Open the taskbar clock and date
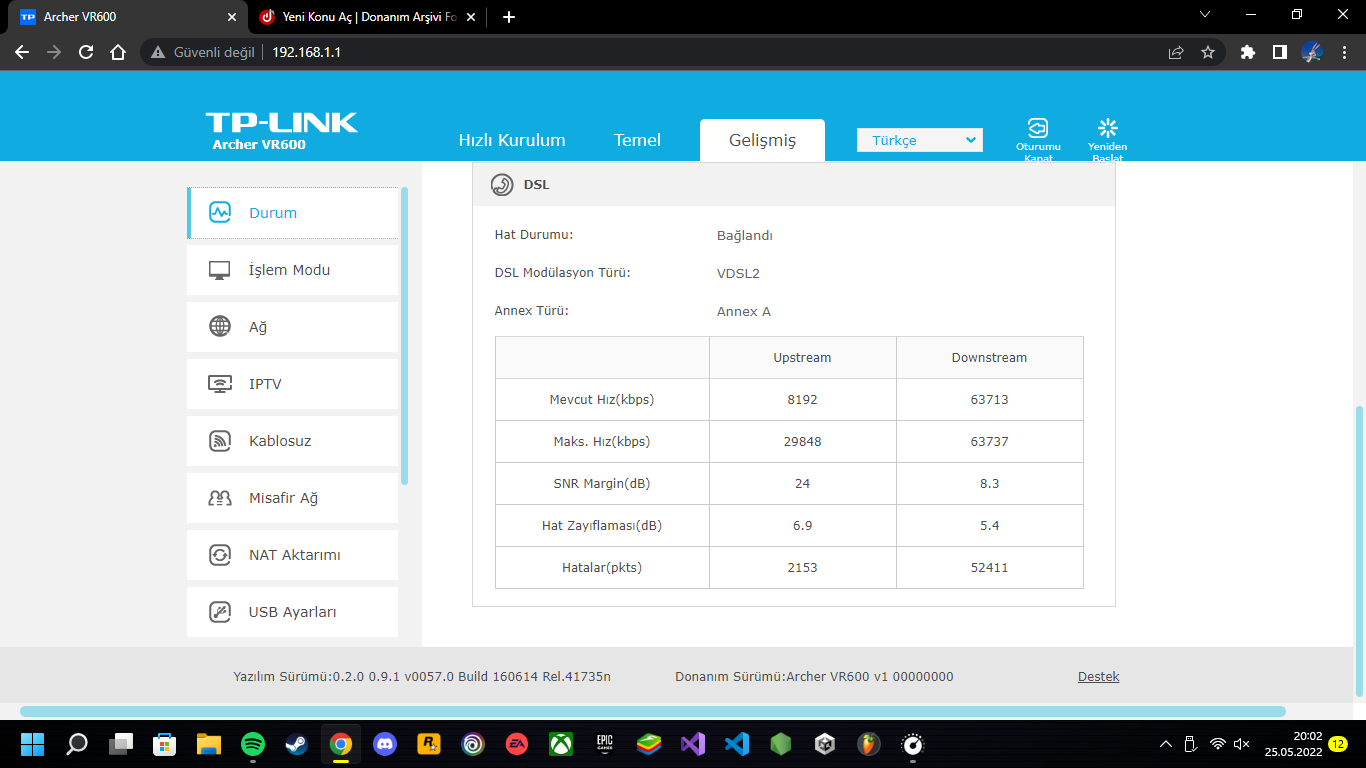The width and height of the screenshot is (1366, 768). (x=1293, y=744)
